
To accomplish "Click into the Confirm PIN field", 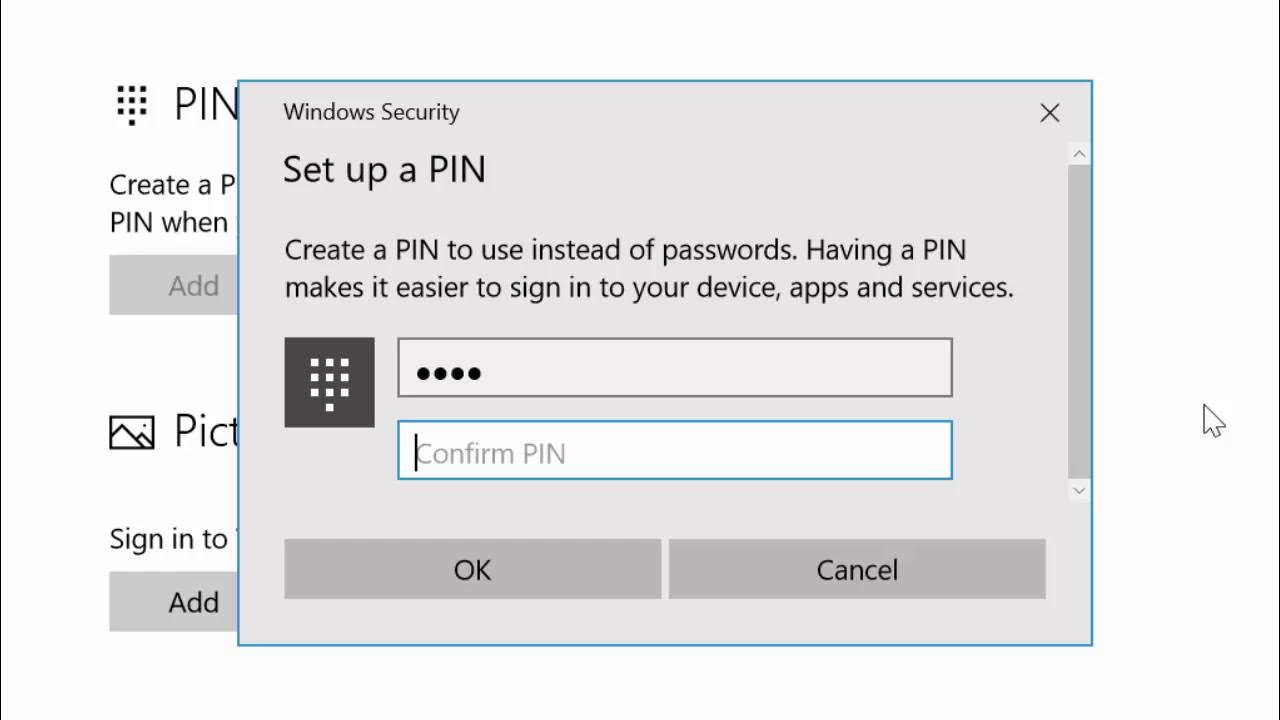I will (675, 451).
